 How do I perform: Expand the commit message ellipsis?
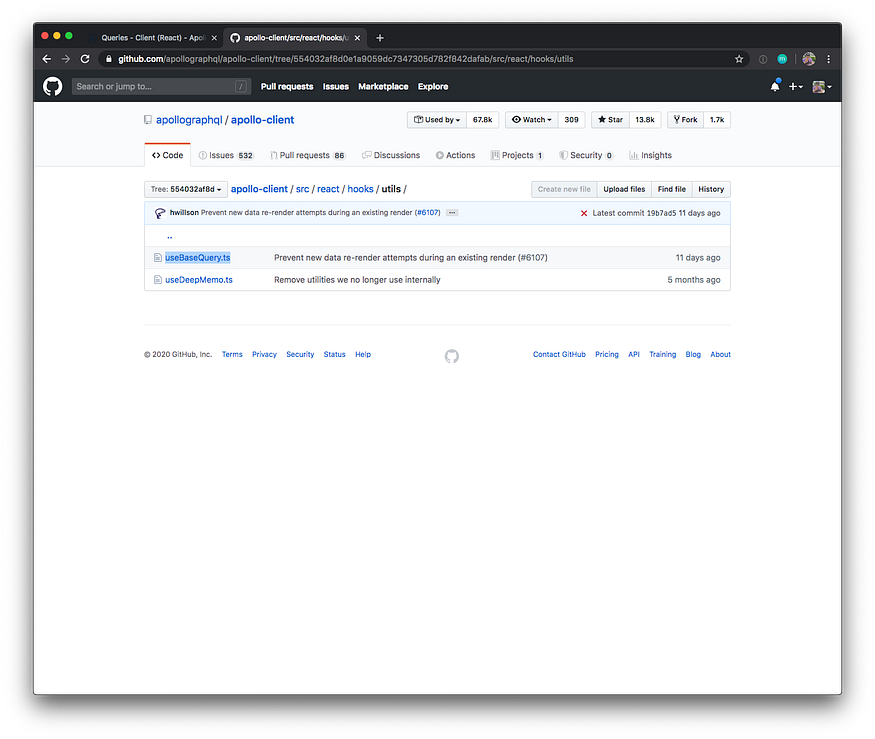[x=452, y=213]
